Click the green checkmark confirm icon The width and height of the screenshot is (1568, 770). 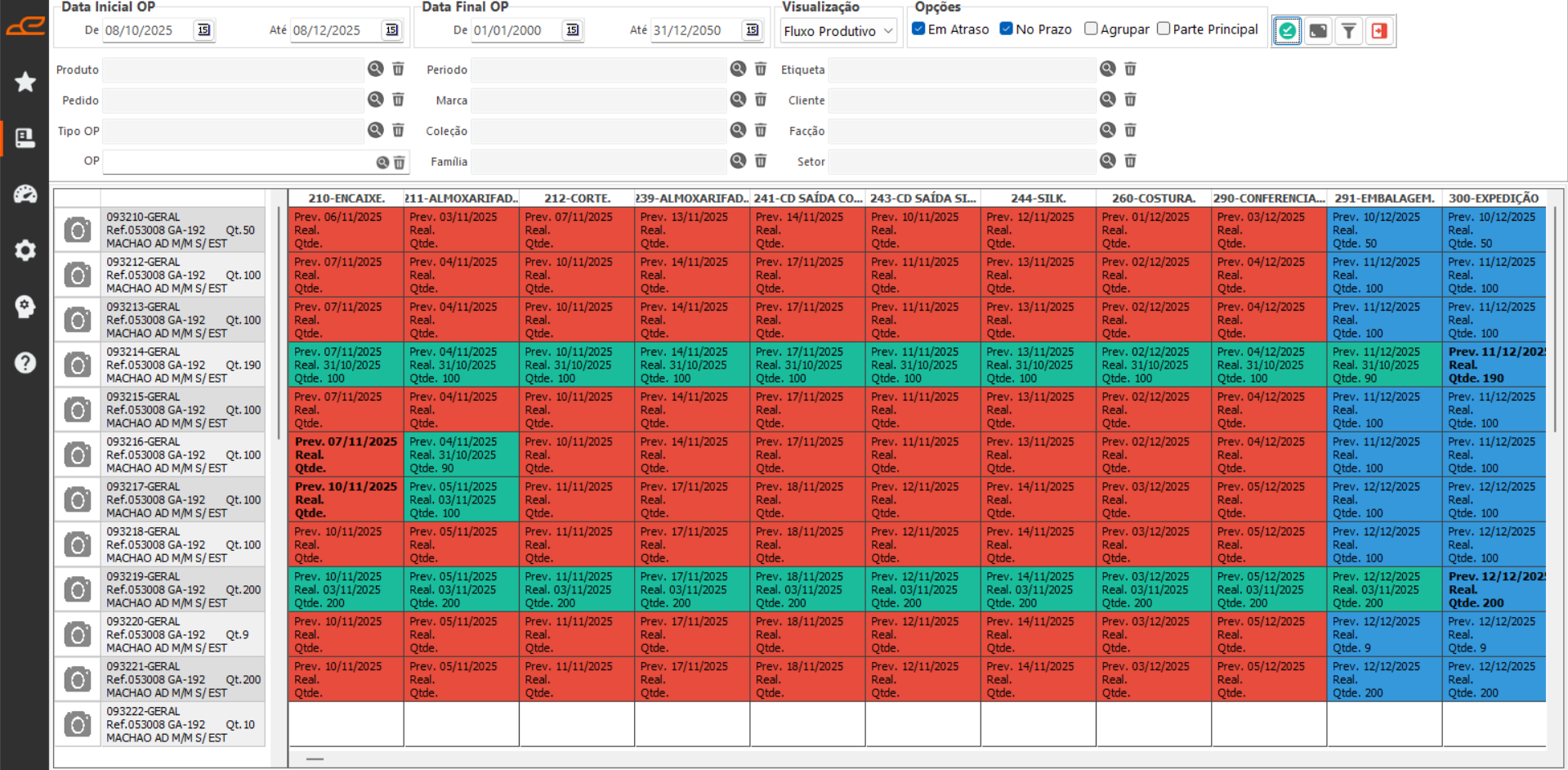(x=1287, y=31)
